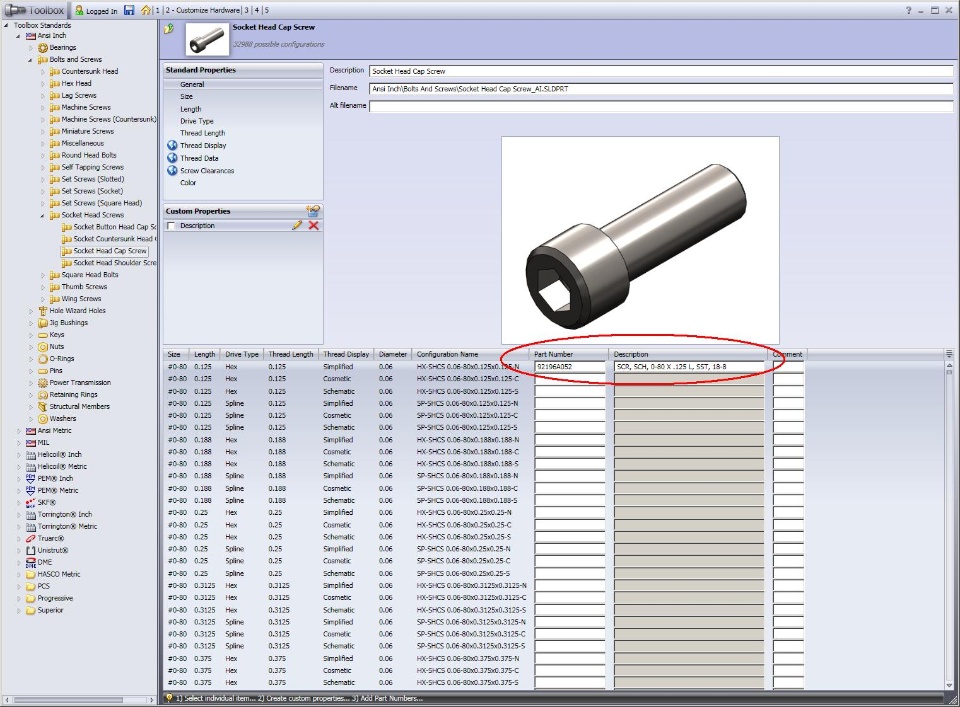Viewport: 960px width, 707px height.
Task: Go to Home via house icon
Action: click(x=146, y=10)
